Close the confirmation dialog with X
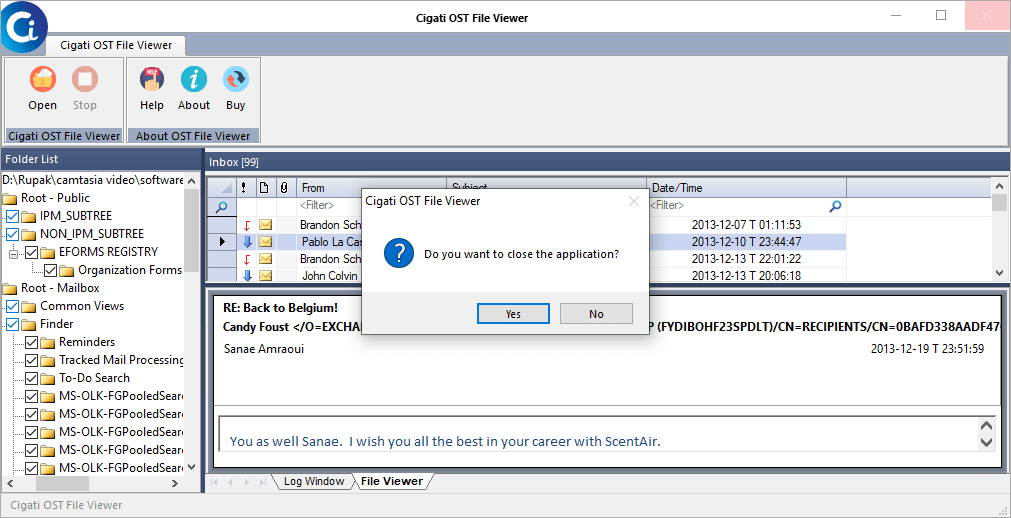Viewport: 1011px width, 518px height. [x=634, y=201]
